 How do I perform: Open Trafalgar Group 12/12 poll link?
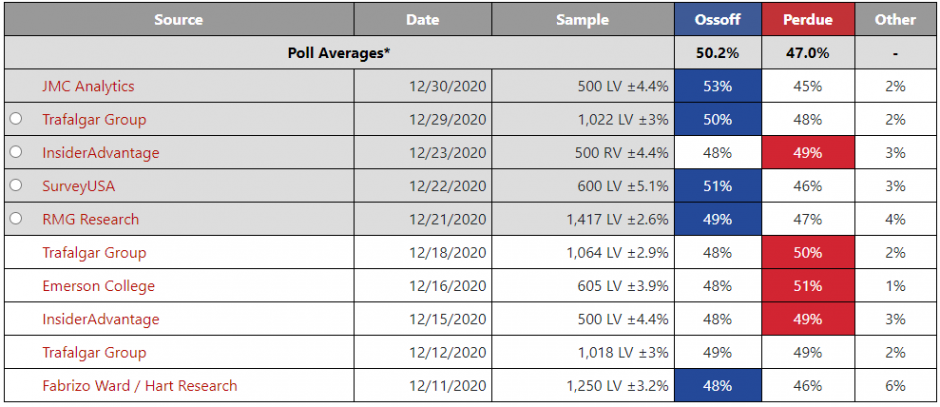click(x=94, y=353)
